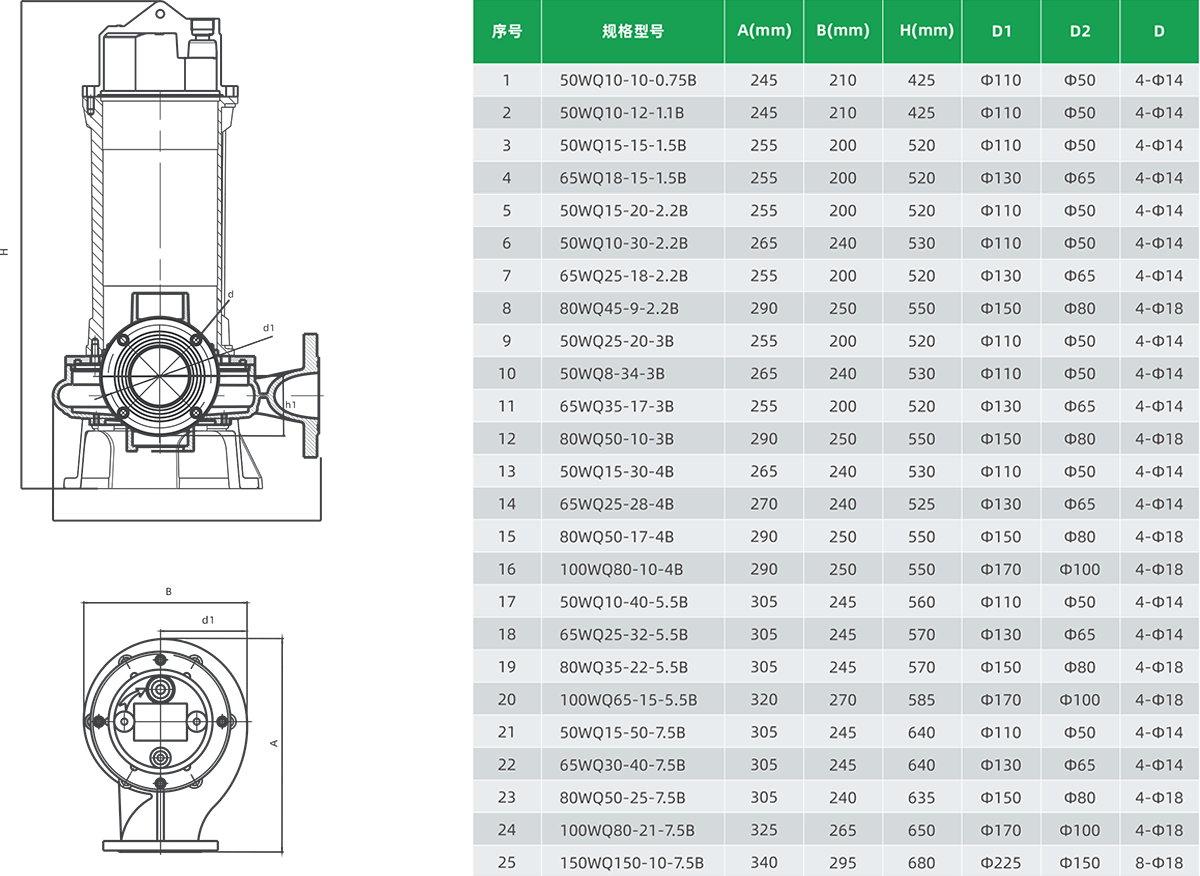The width and height of the screenshot is (1200, 876).
Task: Click model name 50WQ8-34-3B
Action: coord(612,374)
